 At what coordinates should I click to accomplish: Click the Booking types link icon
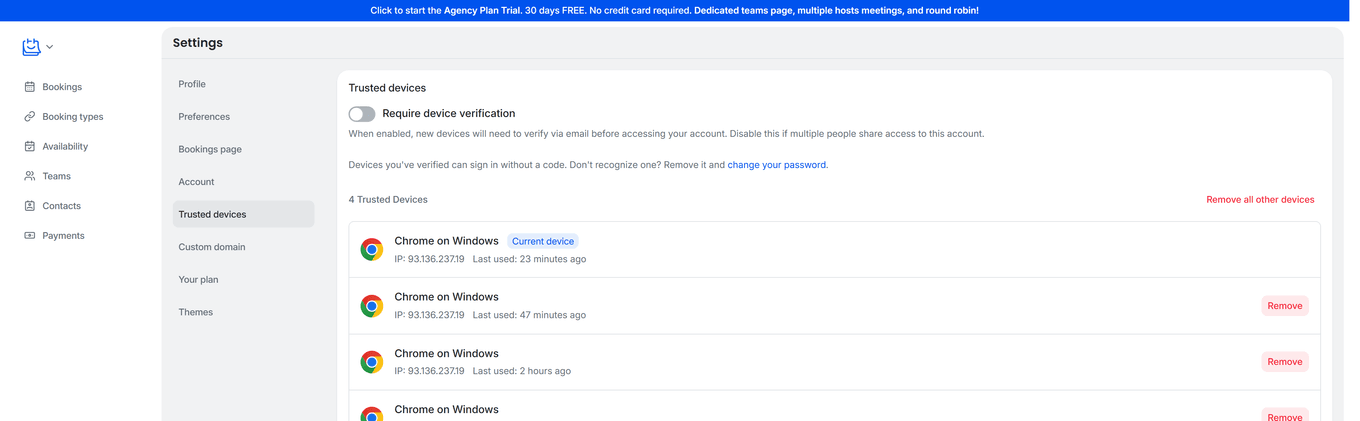click(30, 117)
